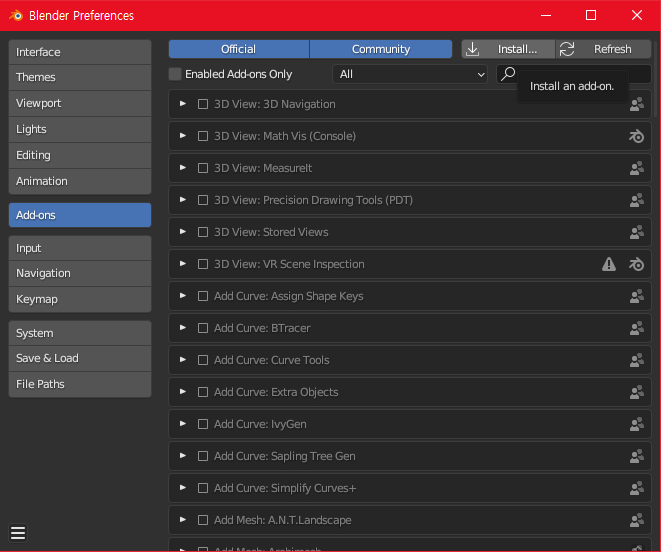Image resolution: width=661 pixels, height=552 pixels.
Task: Enable VR Scene Inspection checkbox
Action: (203, 264)
